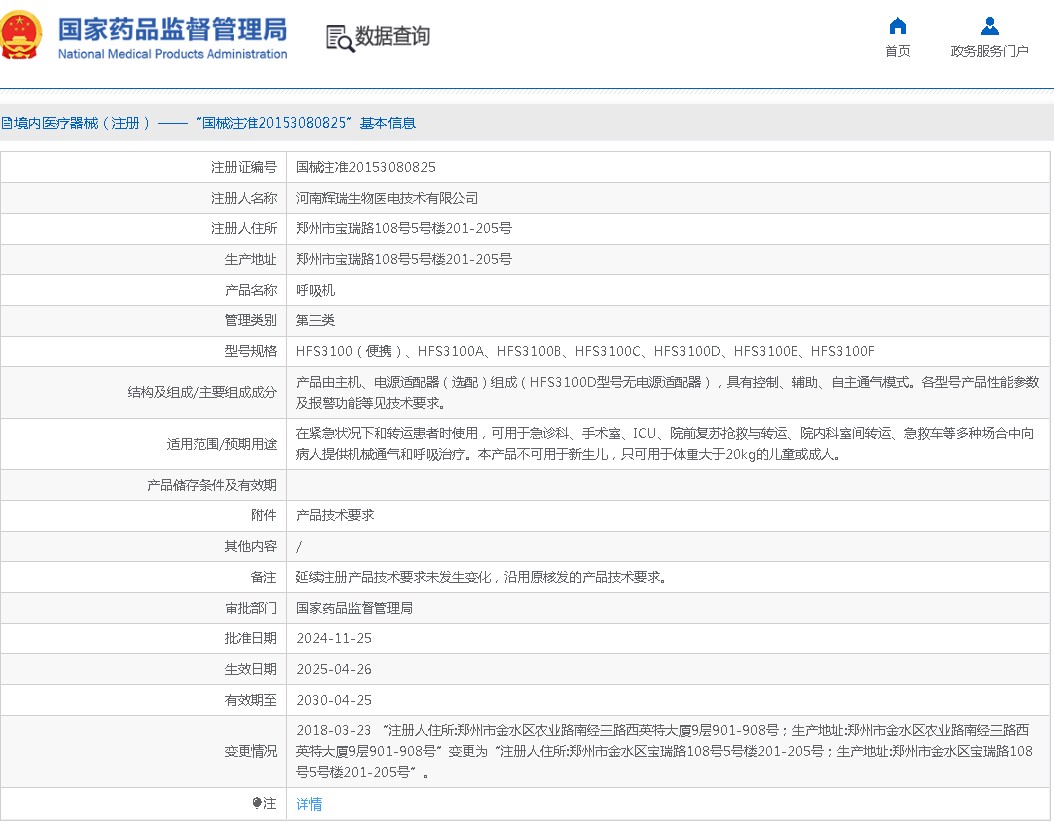Click the 首页 text label
1054x822 pixels.
coord(897,52)
